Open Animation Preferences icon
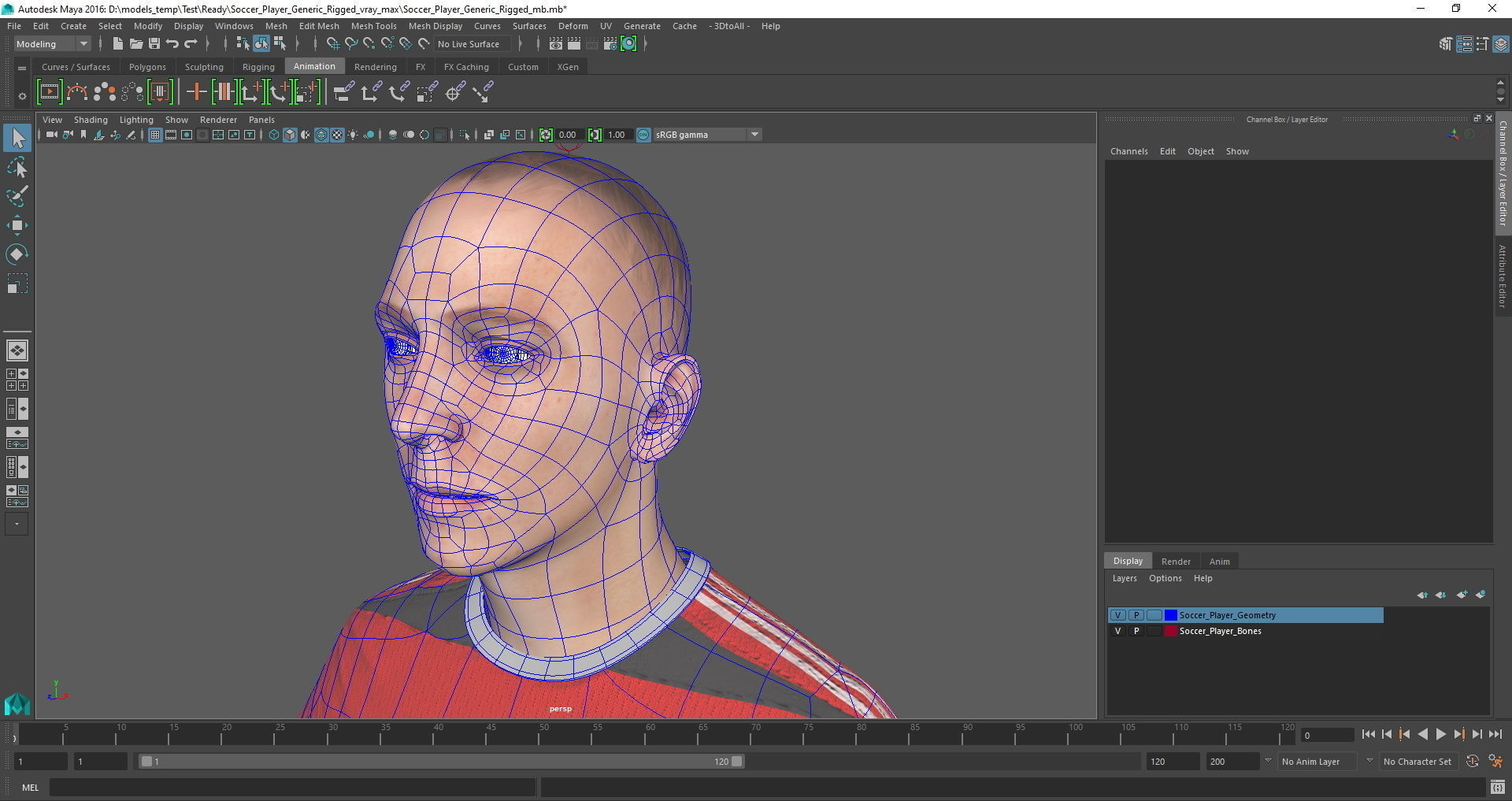The image size is (1512, 801). [1496, 762]
